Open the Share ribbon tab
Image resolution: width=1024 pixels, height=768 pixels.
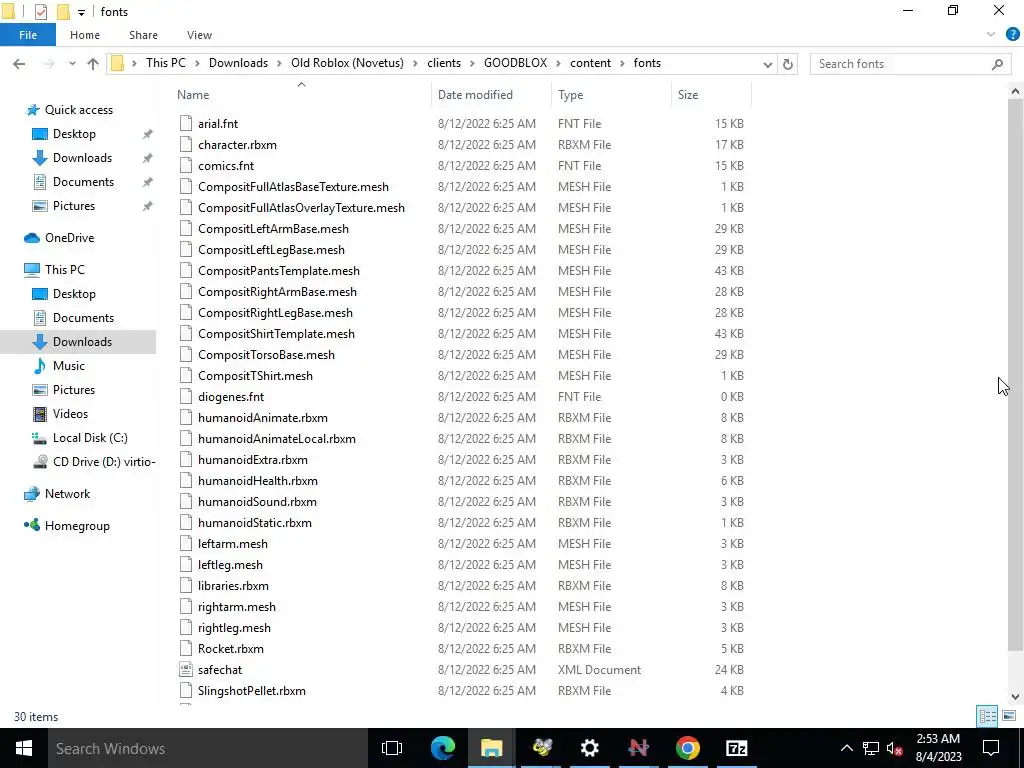click(x=143, y=35)
